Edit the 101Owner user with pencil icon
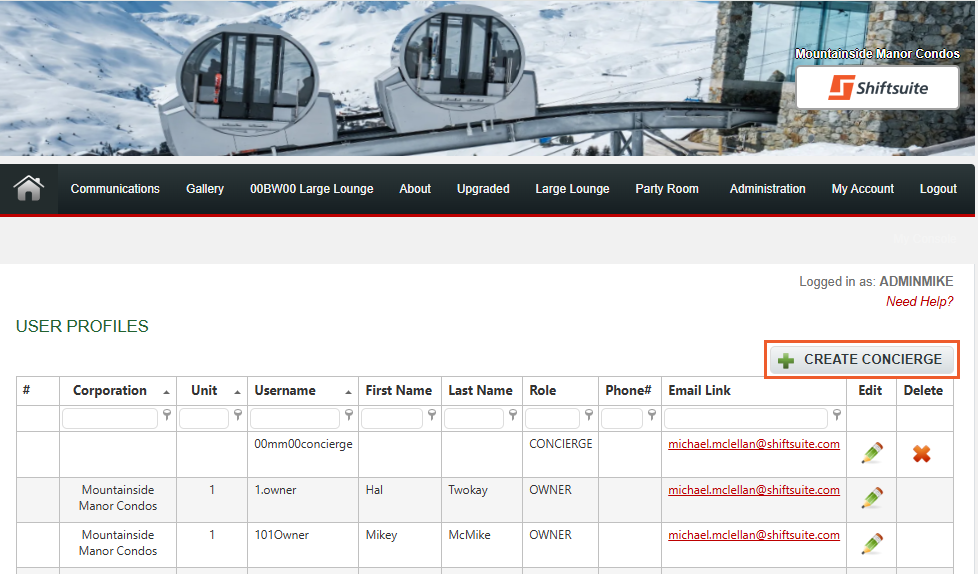 pyautogui.click(x=872, y=543)
